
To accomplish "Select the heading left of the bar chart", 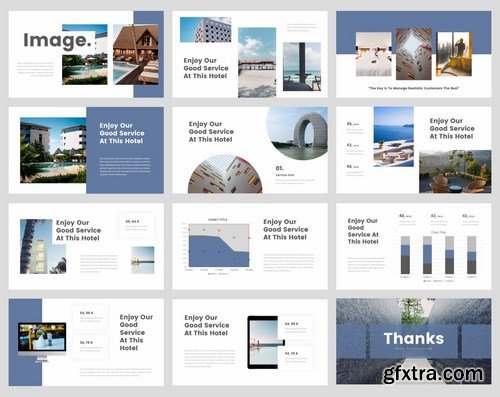I will 363,231.
